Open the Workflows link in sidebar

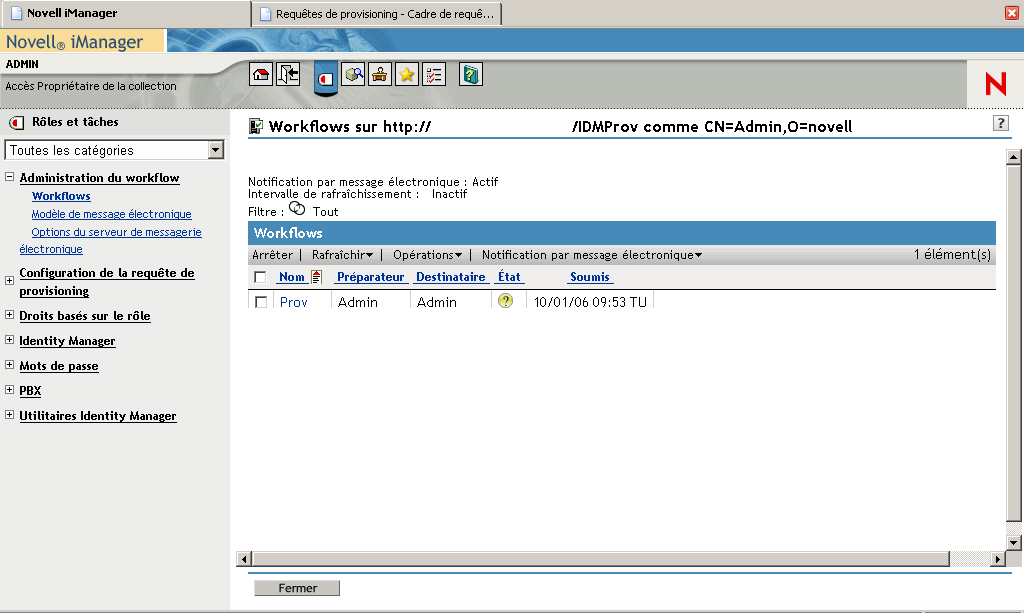[61, 196]
